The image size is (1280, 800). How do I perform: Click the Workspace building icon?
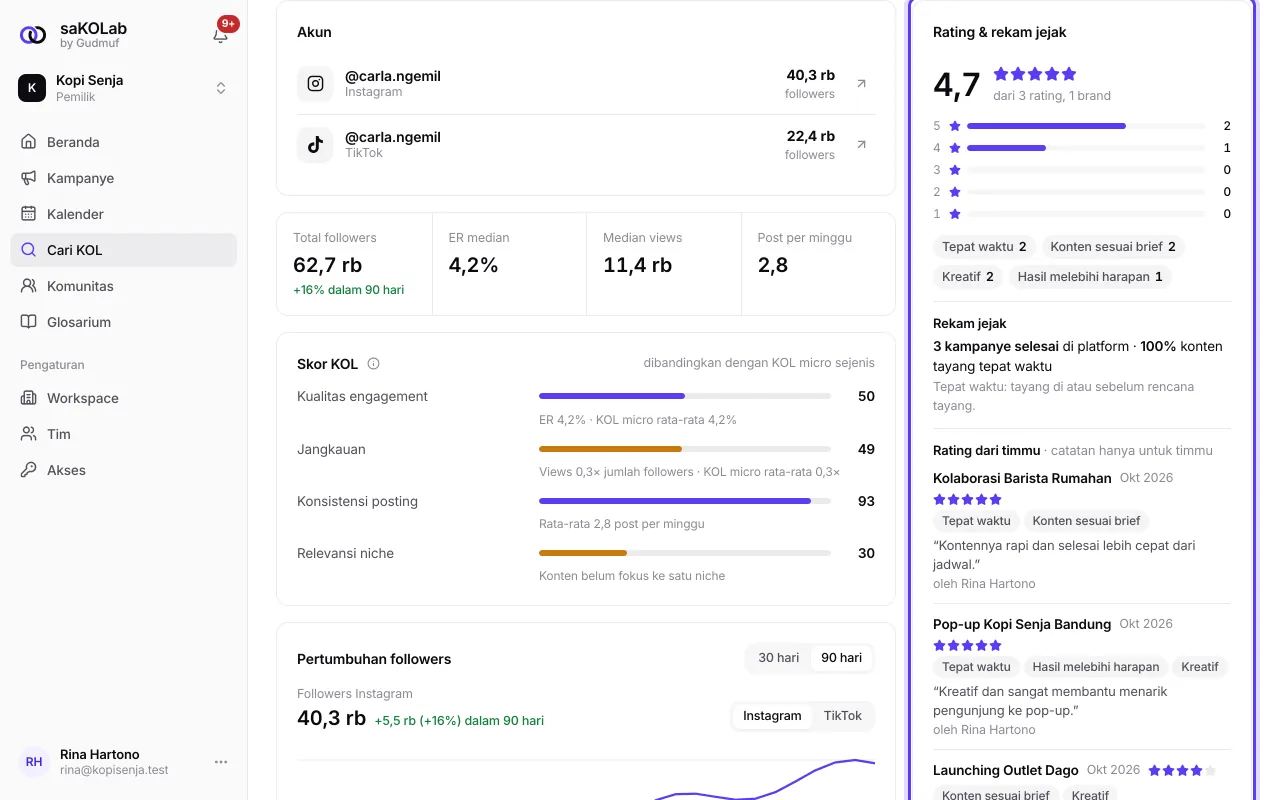[28, 398]
